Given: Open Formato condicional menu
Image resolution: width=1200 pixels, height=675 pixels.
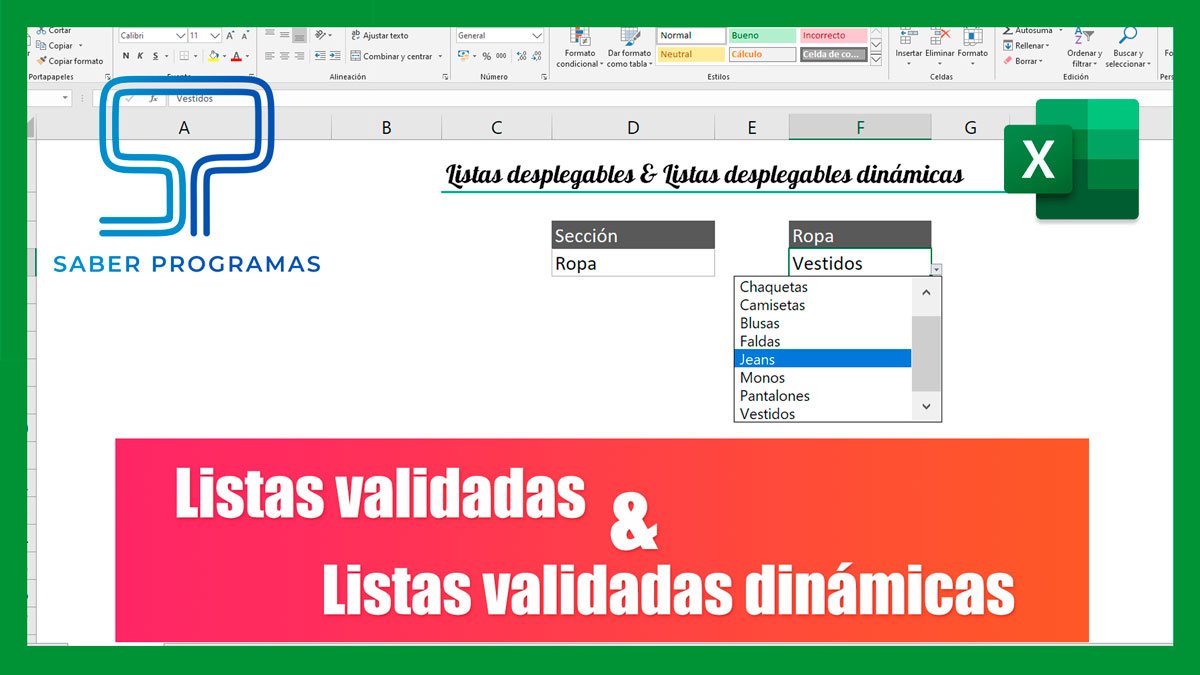Looking at the screenshot, I should [x=579, y=47].
